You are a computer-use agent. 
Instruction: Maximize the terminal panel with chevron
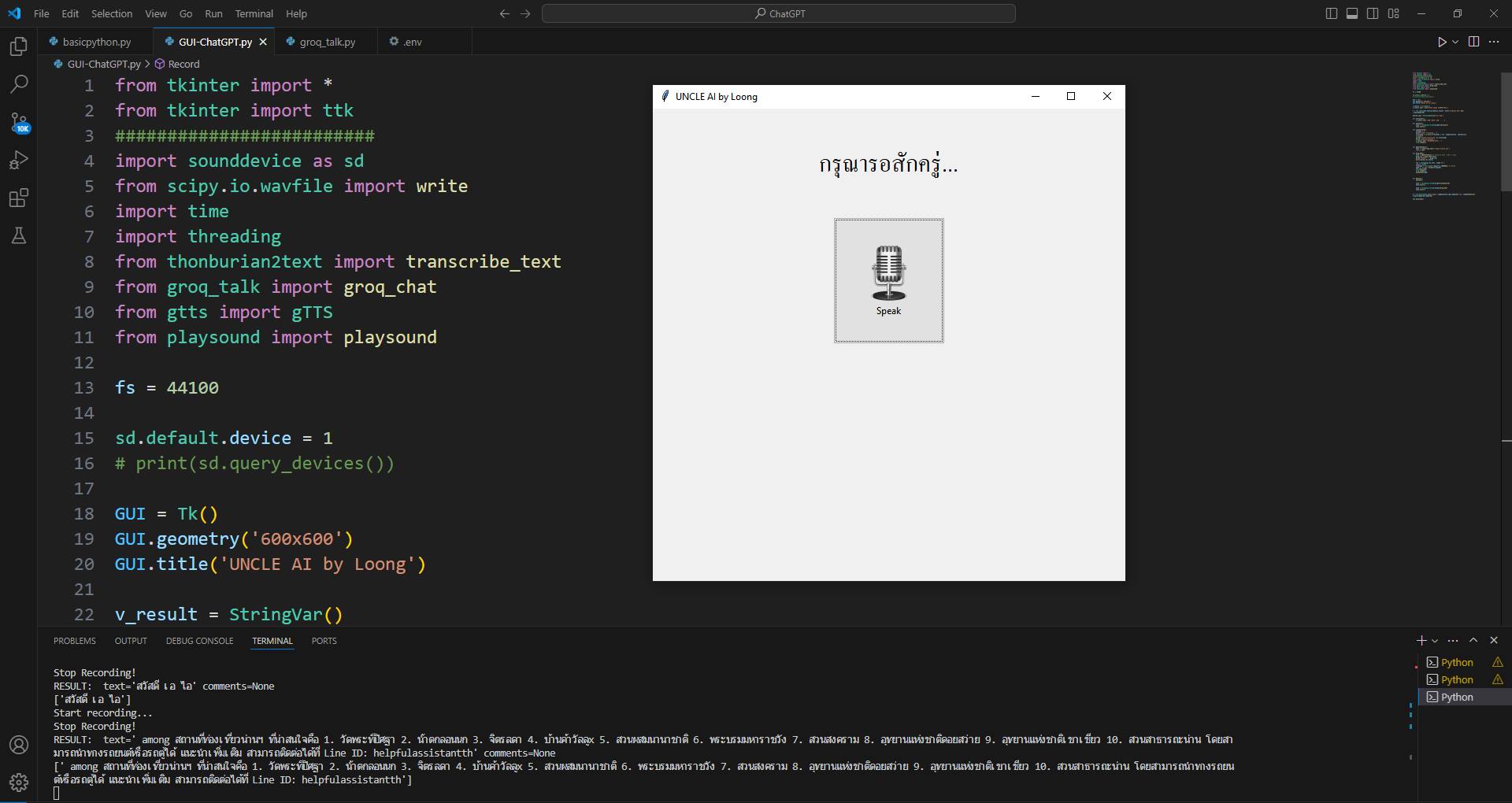pyautogui.click(x=1473, y=640)
